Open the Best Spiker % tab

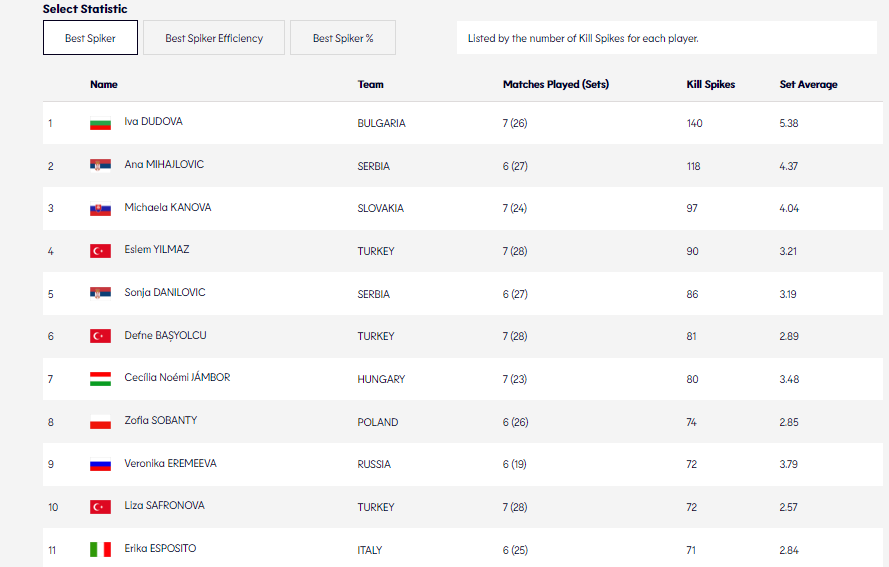coord(343,38)
